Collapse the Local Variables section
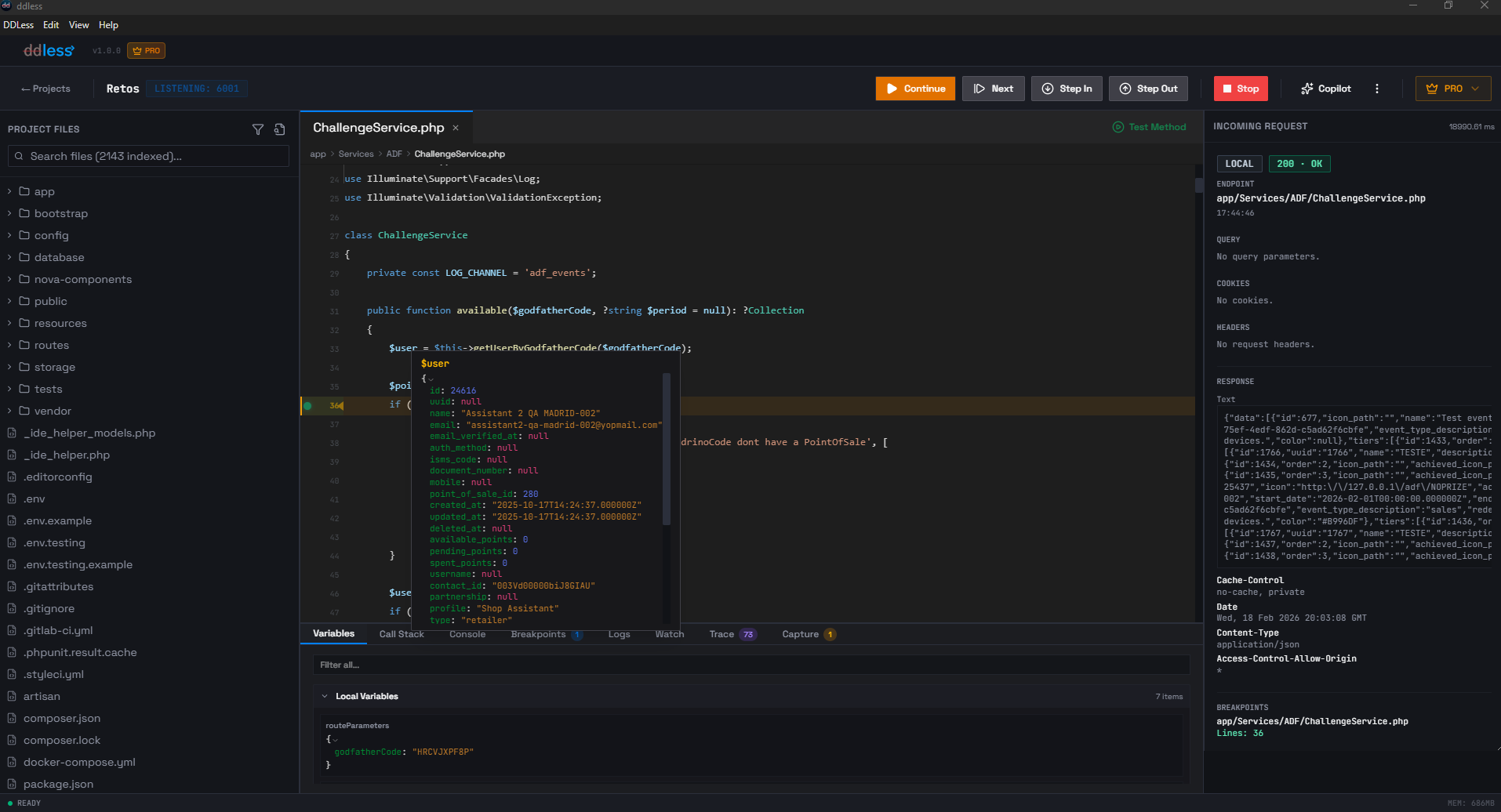The height and width of the screenshot is (812, 1501). tap(325, 696)
